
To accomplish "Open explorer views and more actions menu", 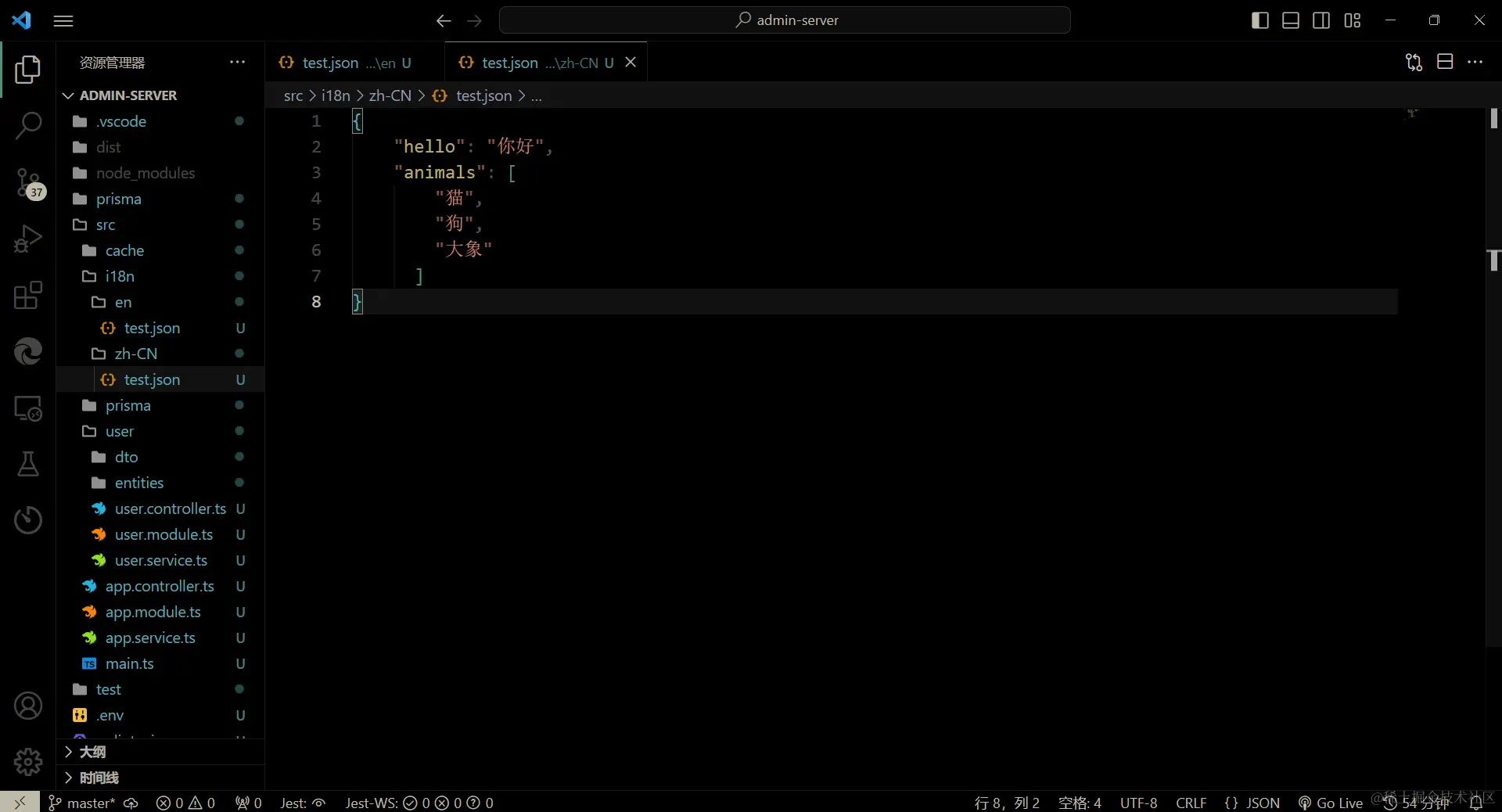I will point(237,62).
